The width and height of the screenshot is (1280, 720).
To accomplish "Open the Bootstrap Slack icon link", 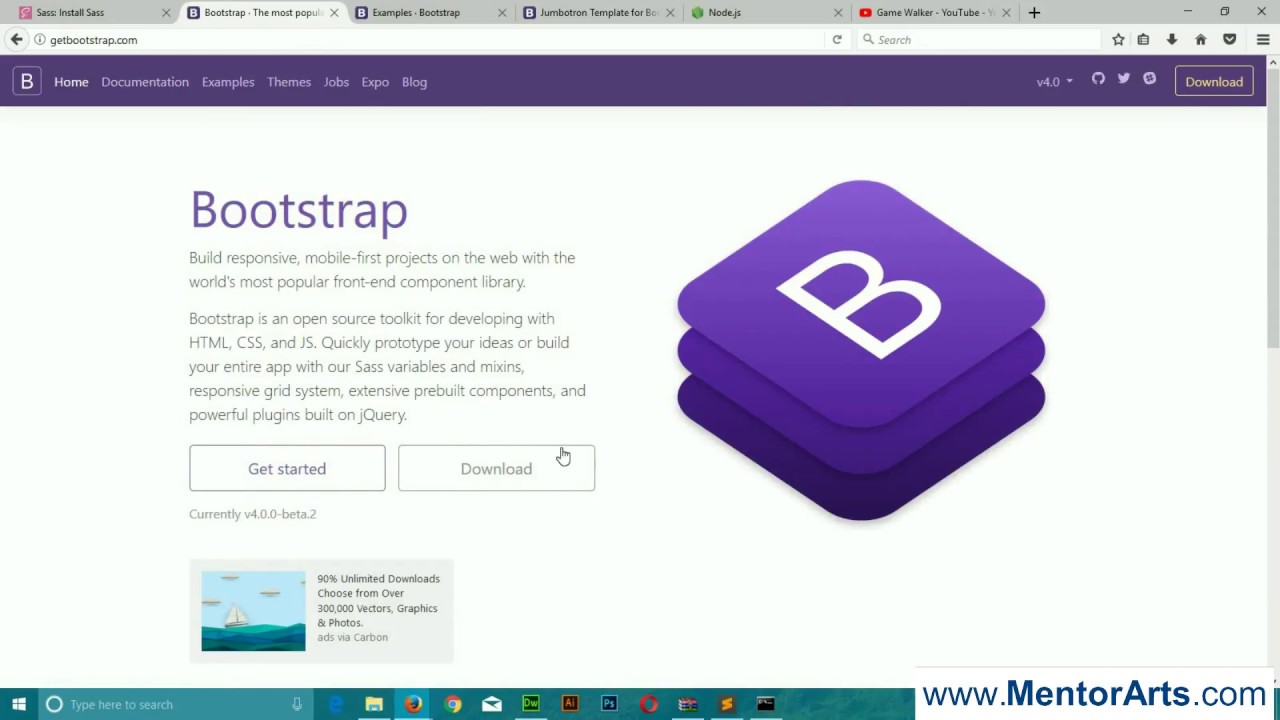I will tap(1150, 79).
